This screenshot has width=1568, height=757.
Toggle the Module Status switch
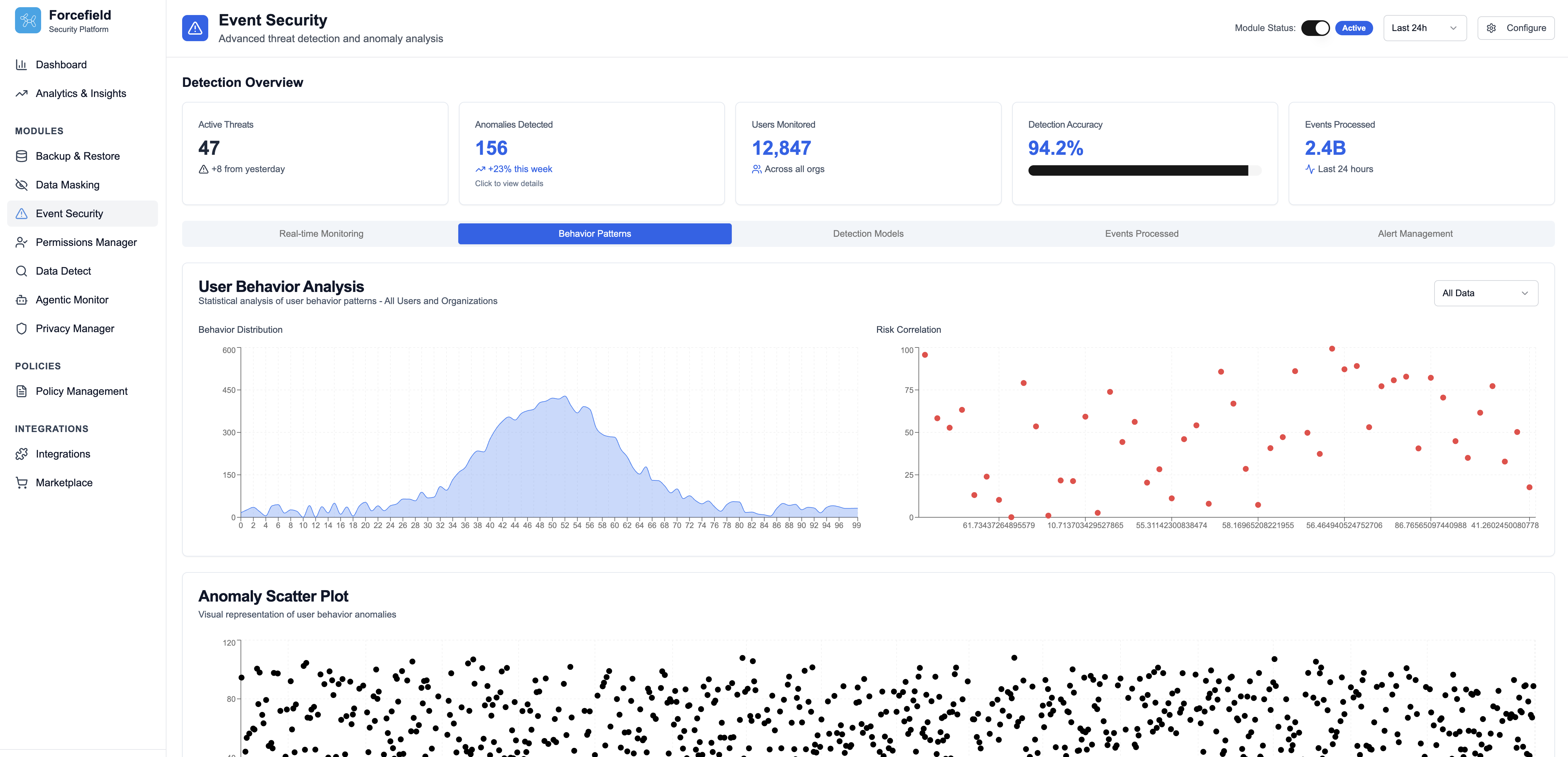[x=1315, y=28]
